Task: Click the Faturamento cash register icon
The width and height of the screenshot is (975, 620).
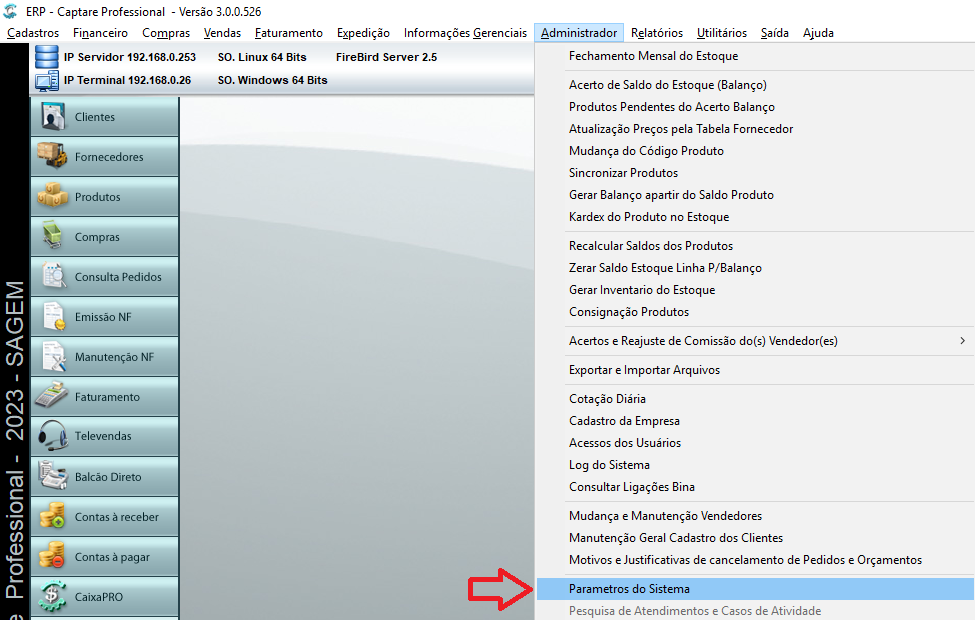Action: pos(52,396)
